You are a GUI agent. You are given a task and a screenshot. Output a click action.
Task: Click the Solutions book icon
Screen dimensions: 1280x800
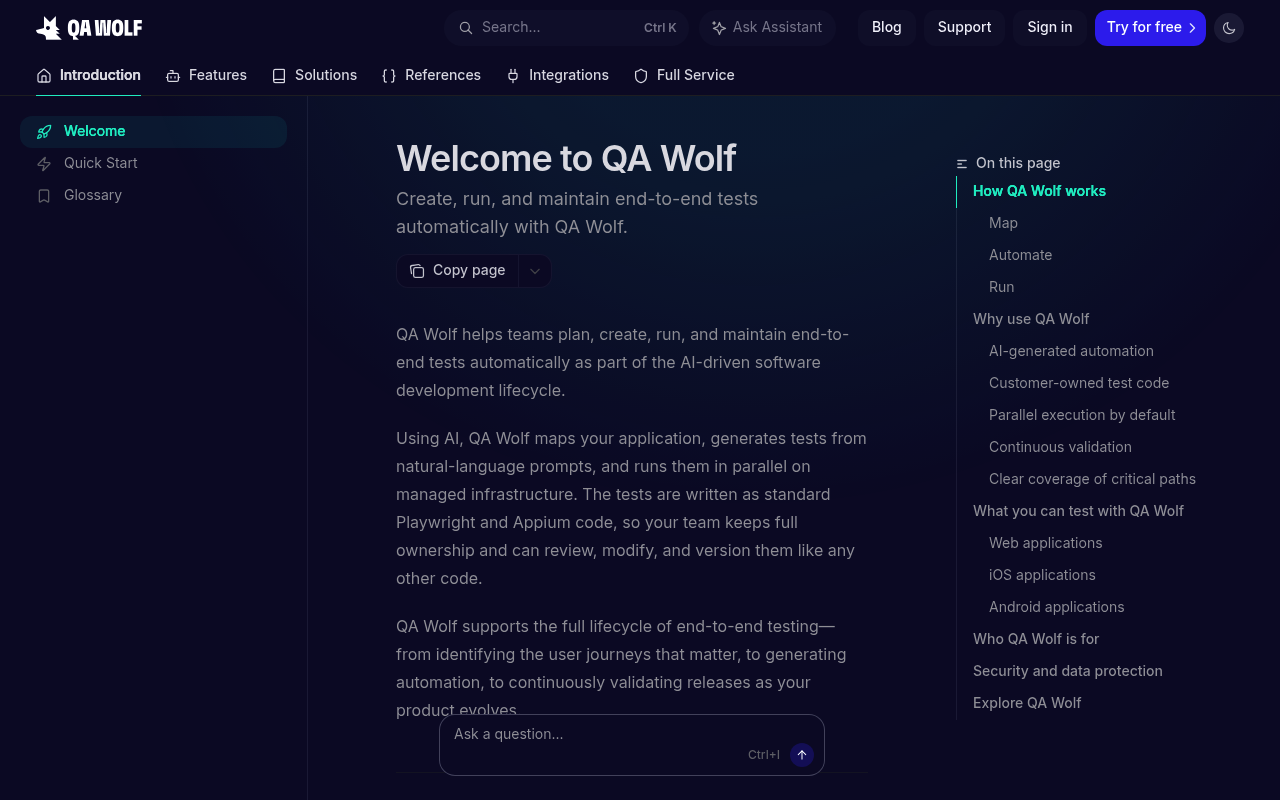[x=279, y=76]
